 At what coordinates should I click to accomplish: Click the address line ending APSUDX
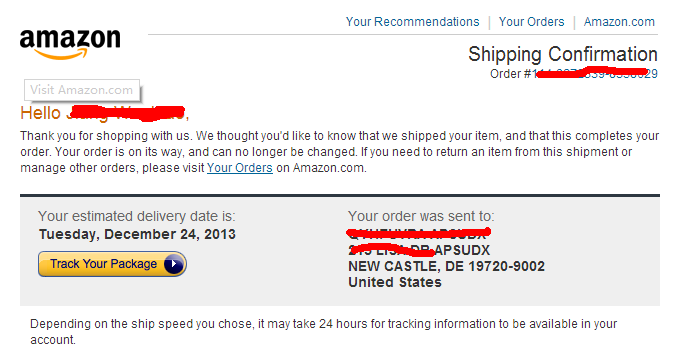419,250
